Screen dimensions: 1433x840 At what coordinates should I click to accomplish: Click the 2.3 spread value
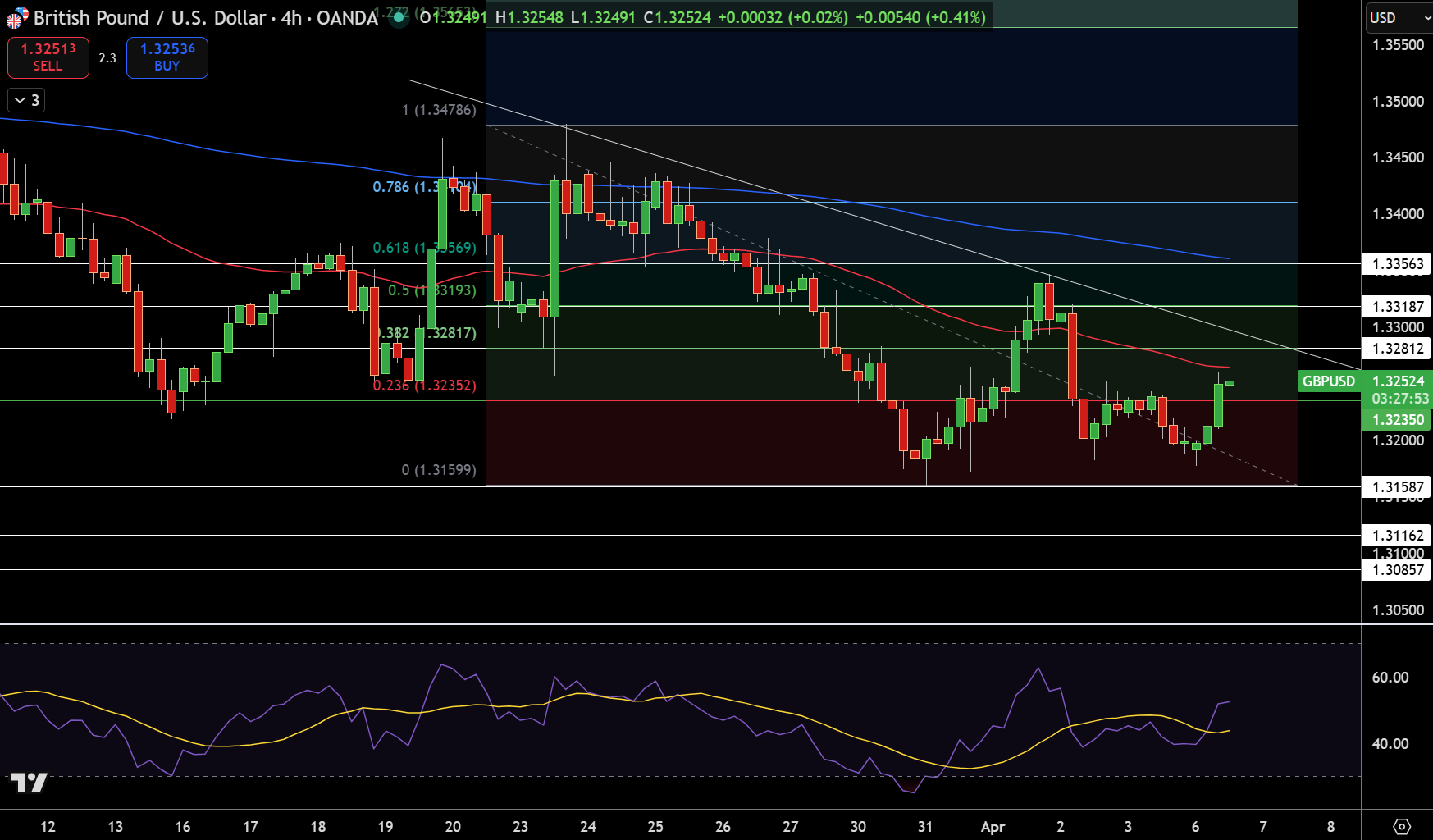pos(107,57)
